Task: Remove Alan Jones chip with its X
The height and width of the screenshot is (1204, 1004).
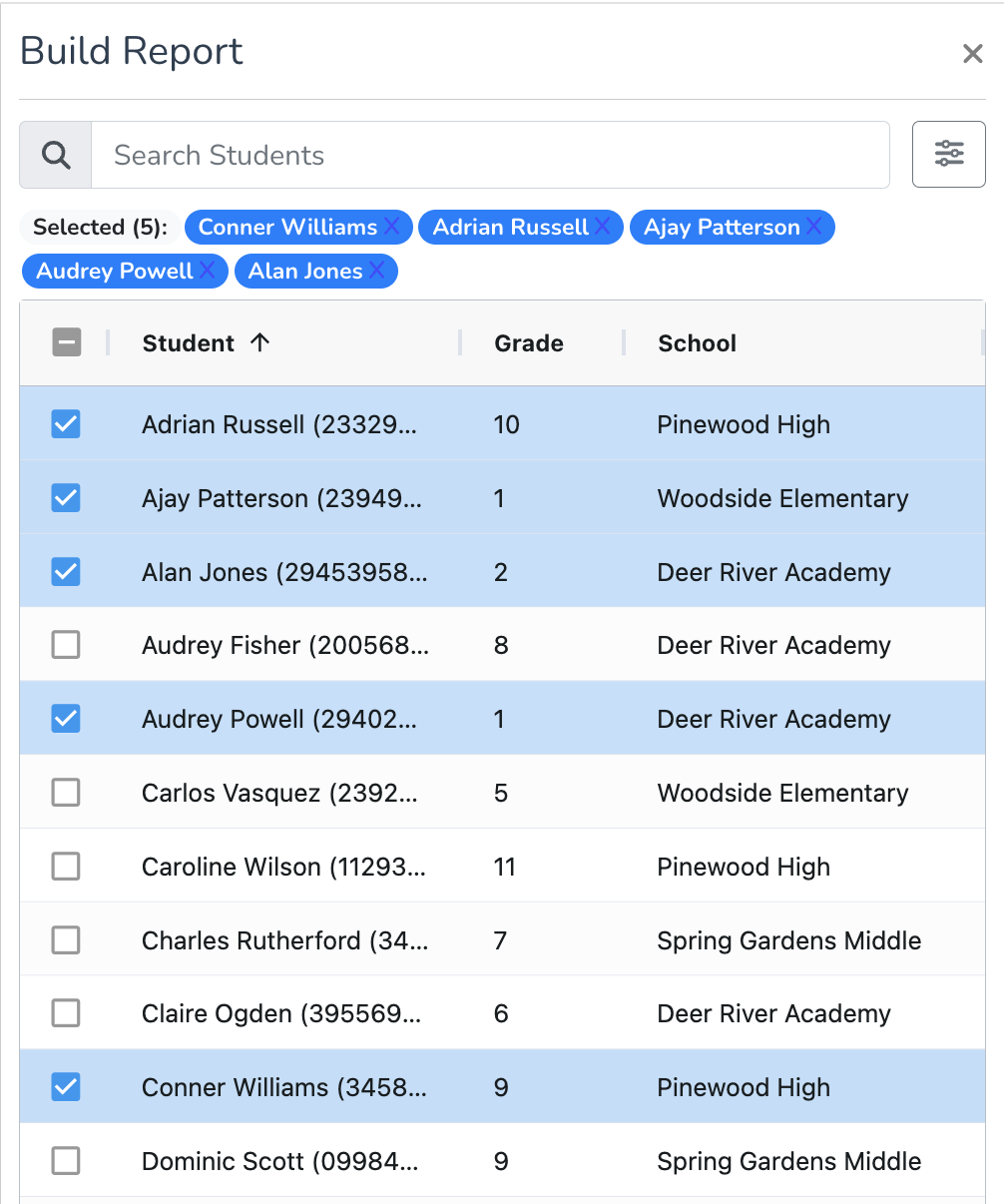Action: pyautogui.click(x=376, y=271)
